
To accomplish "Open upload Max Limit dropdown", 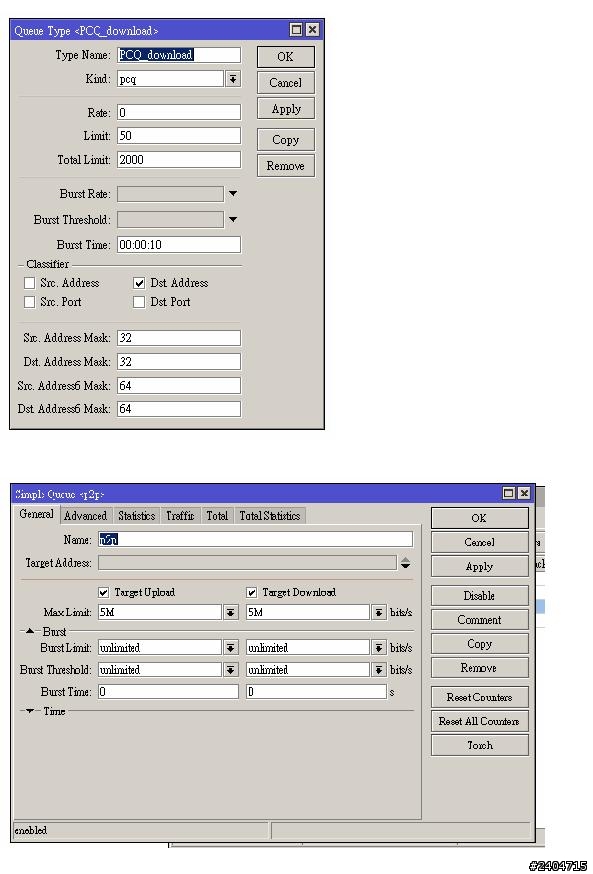I will pyautogui.click(x=231, y=613).
